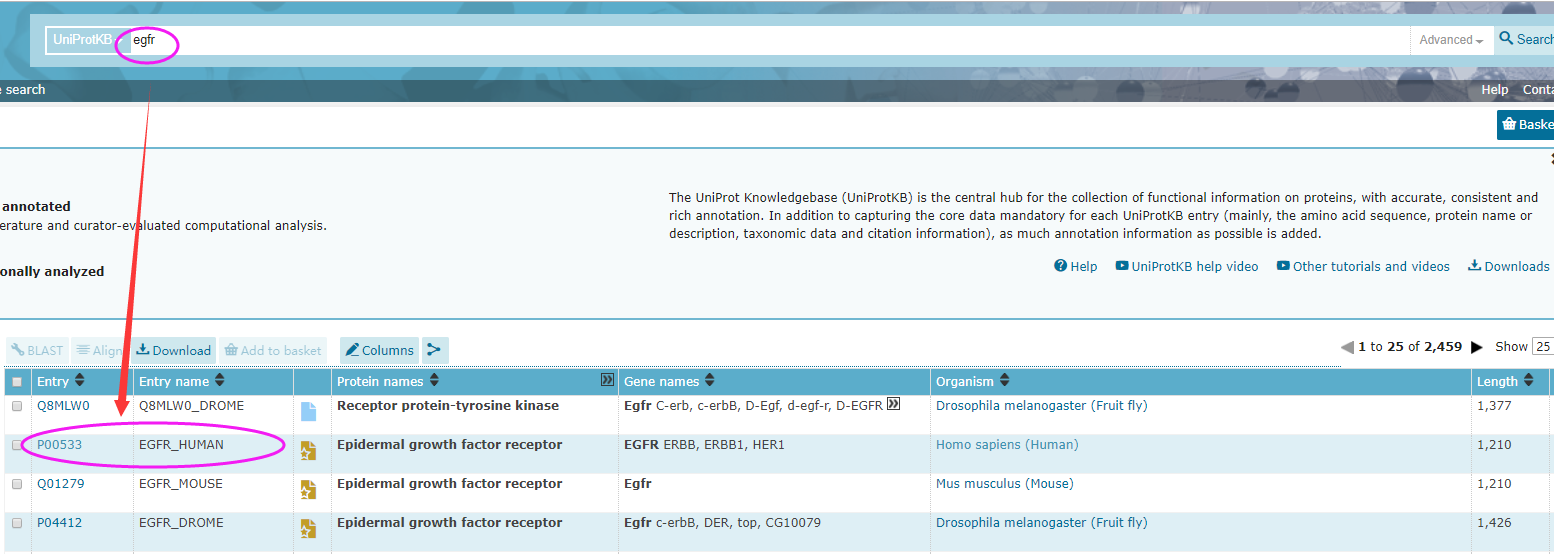Tick the checkbox for entry Q8MLW0
This screenshot has height=554, width=1554.
click(17, 406)
